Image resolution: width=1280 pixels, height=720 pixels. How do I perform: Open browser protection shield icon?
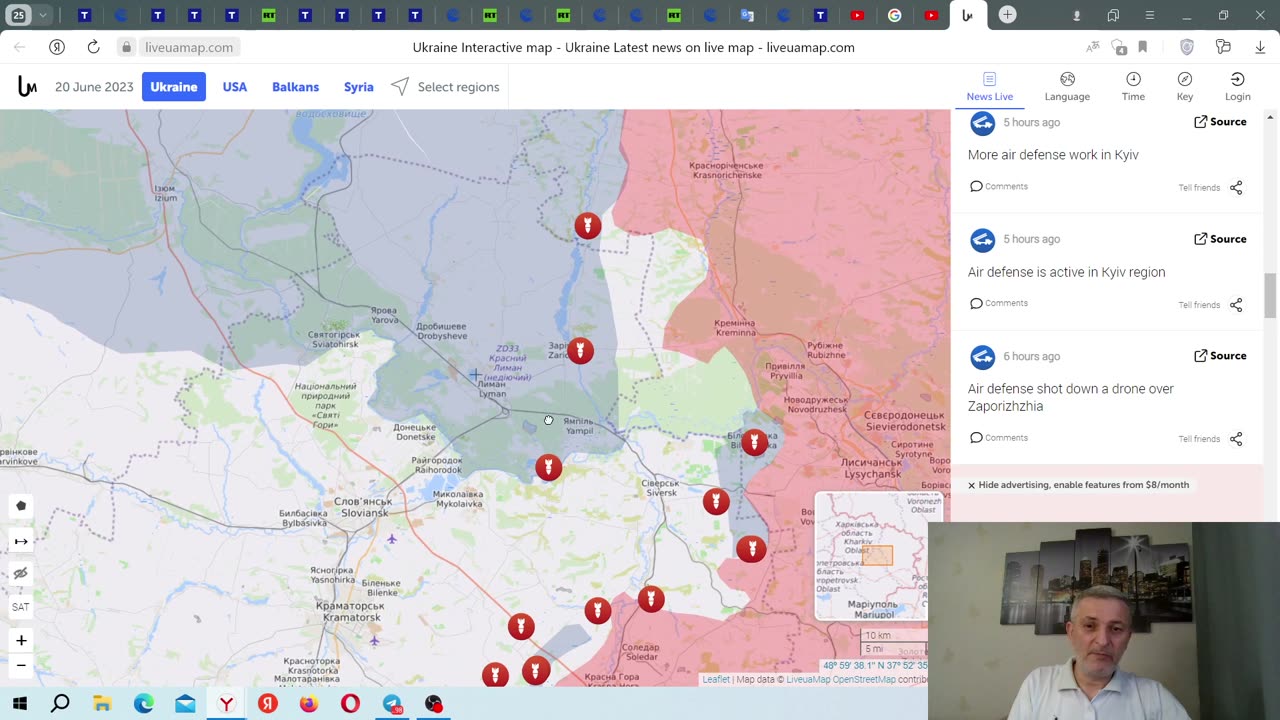click(x=1187, y=47)
